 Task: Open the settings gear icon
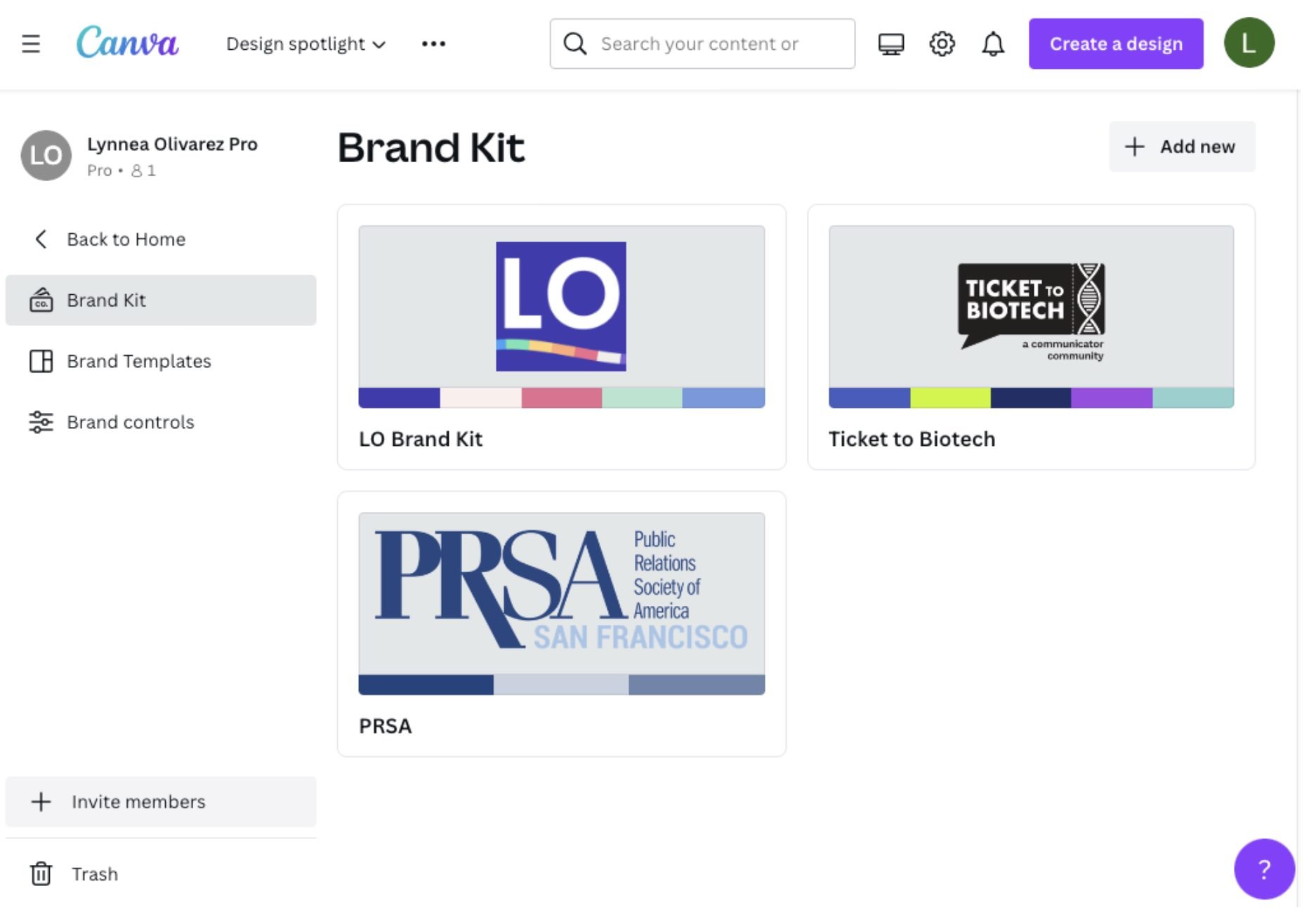[942, 44]
